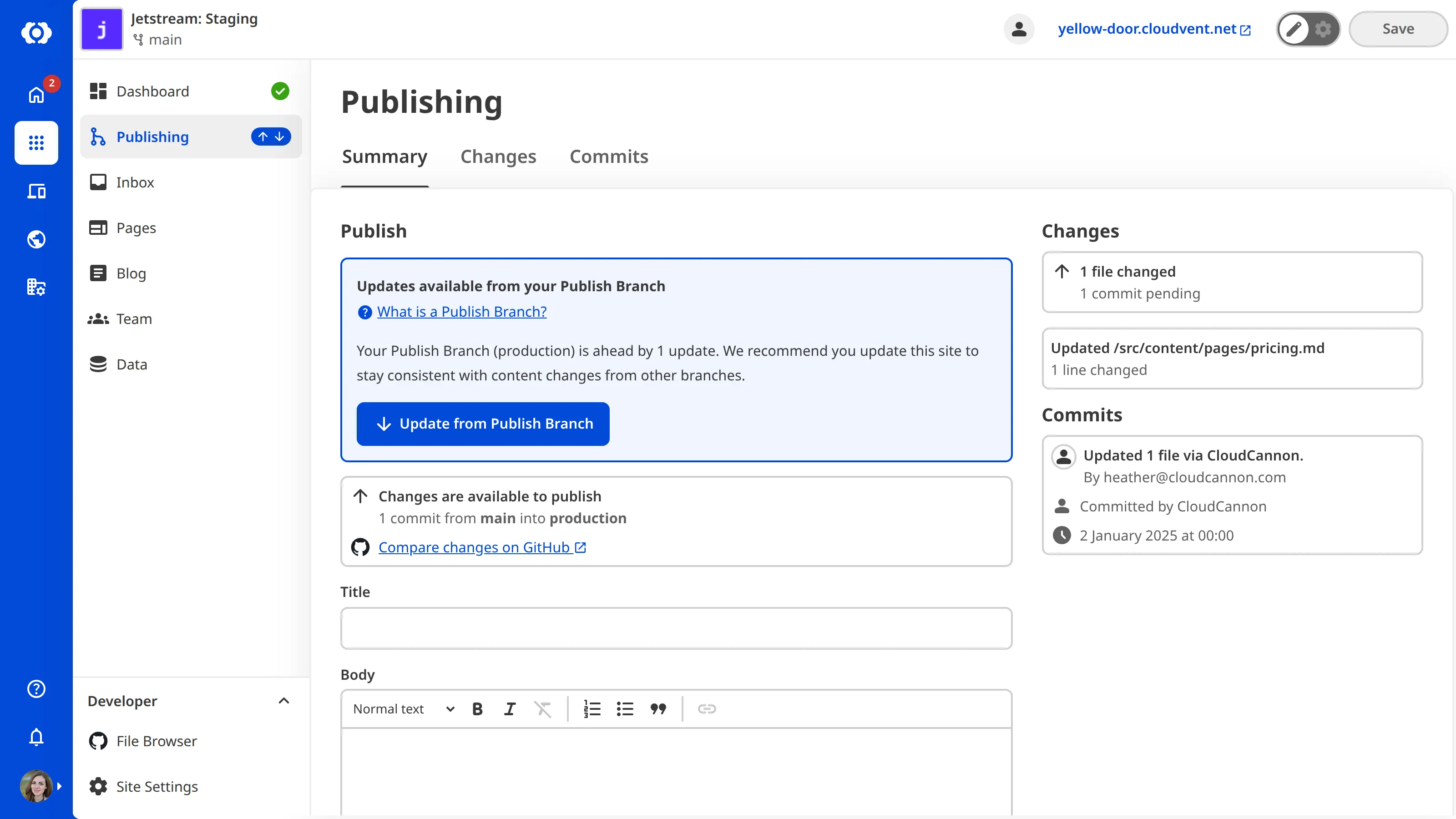Click into the Title input field

pyautogui.click(x=676, y=628)
